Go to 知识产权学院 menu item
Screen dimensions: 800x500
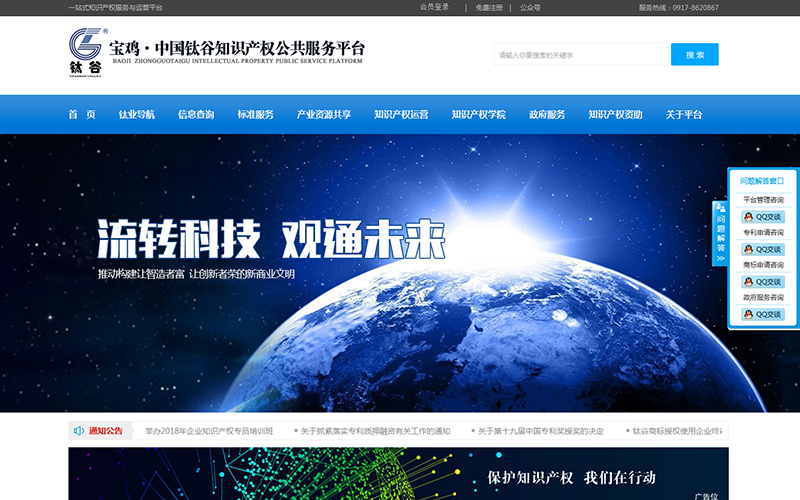pos(479,115)
